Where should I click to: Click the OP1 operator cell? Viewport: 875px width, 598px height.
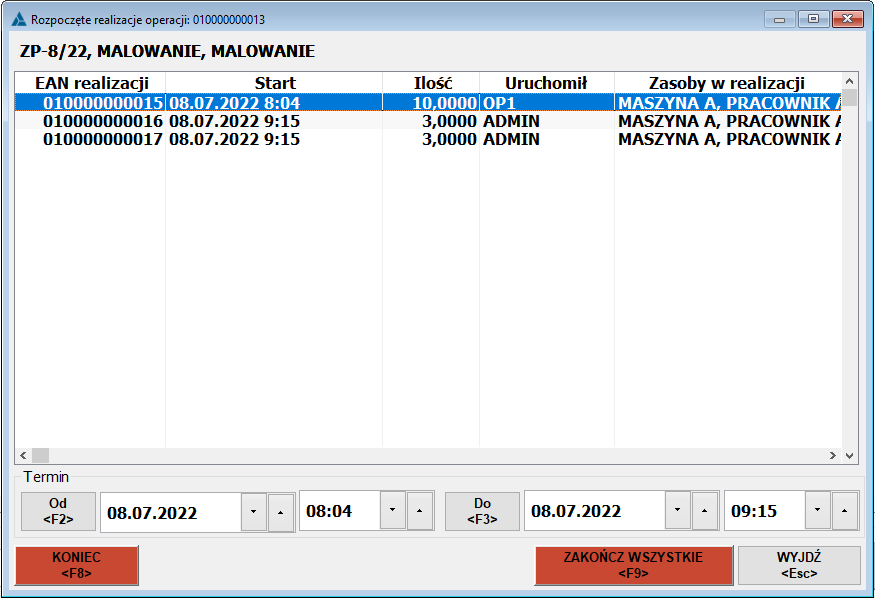pos(547,103)
